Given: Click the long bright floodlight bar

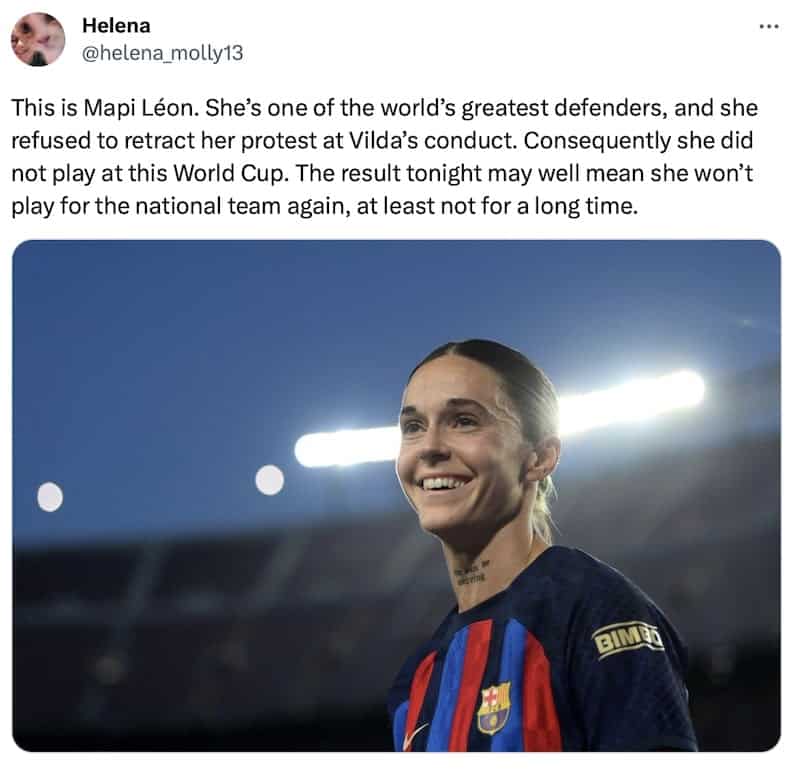Looking at the screenshot, I should (500, 418).
